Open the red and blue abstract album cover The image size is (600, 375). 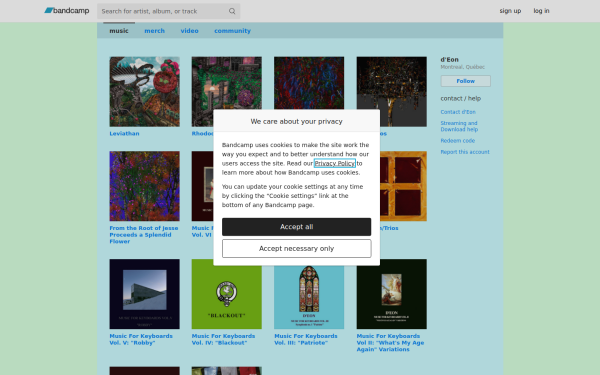(x=309, y=83)
